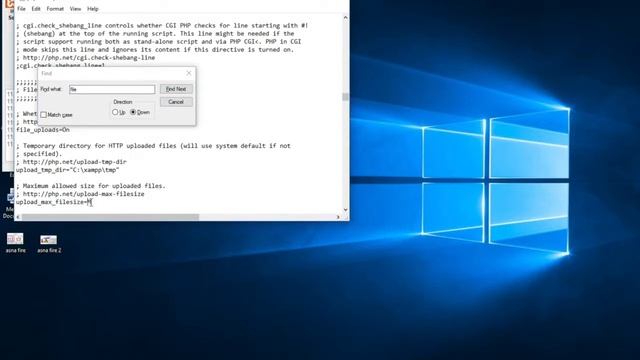Click the horizontal scrollbar right arrow

pyautogui.click(x=338, y=217)
